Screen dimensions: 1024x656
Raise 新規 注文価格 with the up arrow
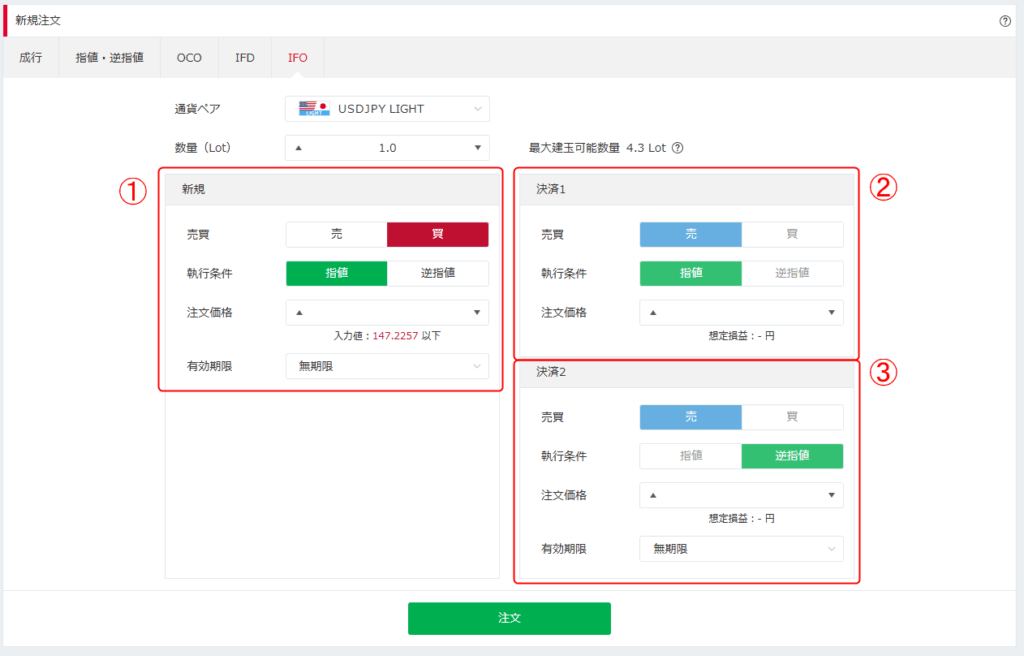click(x=298, y=313)
